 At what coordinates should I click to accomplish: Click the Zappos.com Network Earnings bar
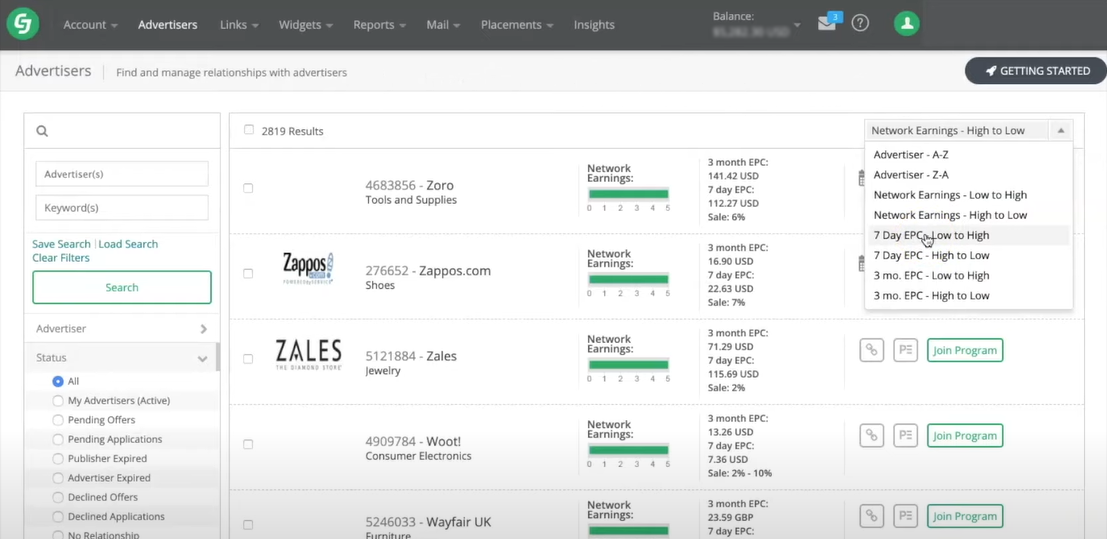pos(628,279)
